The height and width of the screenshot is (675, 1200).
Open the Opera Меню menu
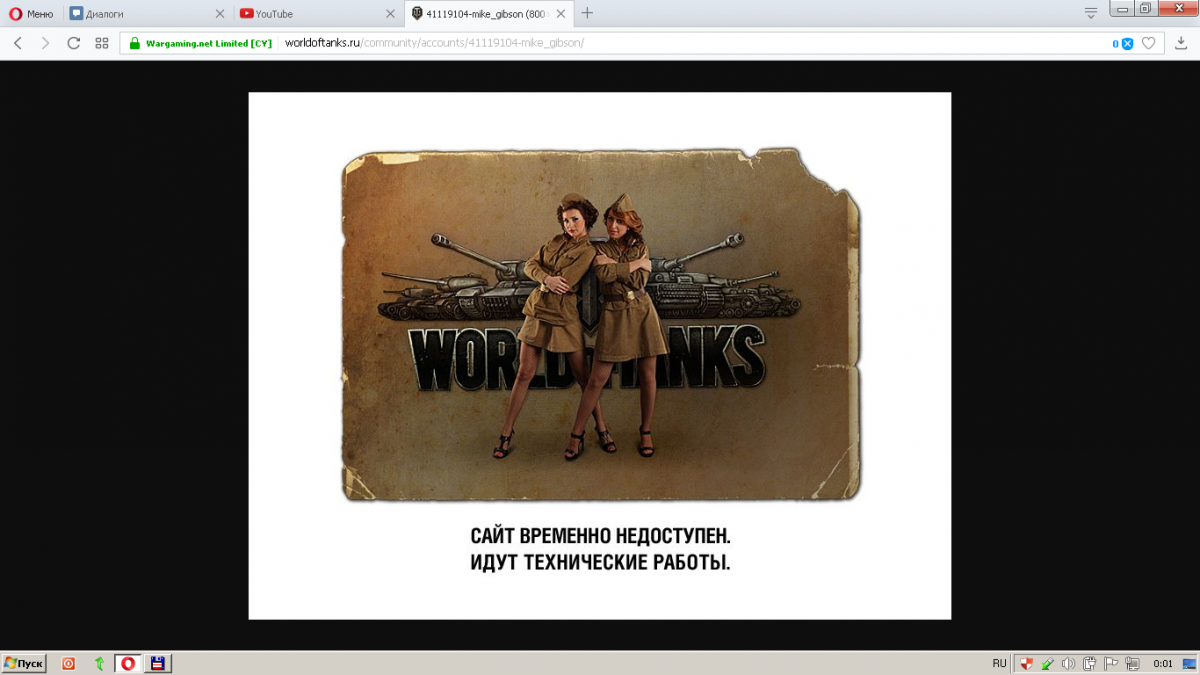31,13
